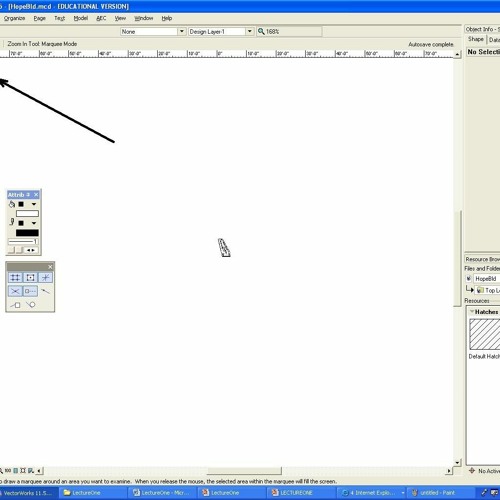Toggle the Snap to Grid constraint
Screen dimensions: 500x500
pos(15,277)
